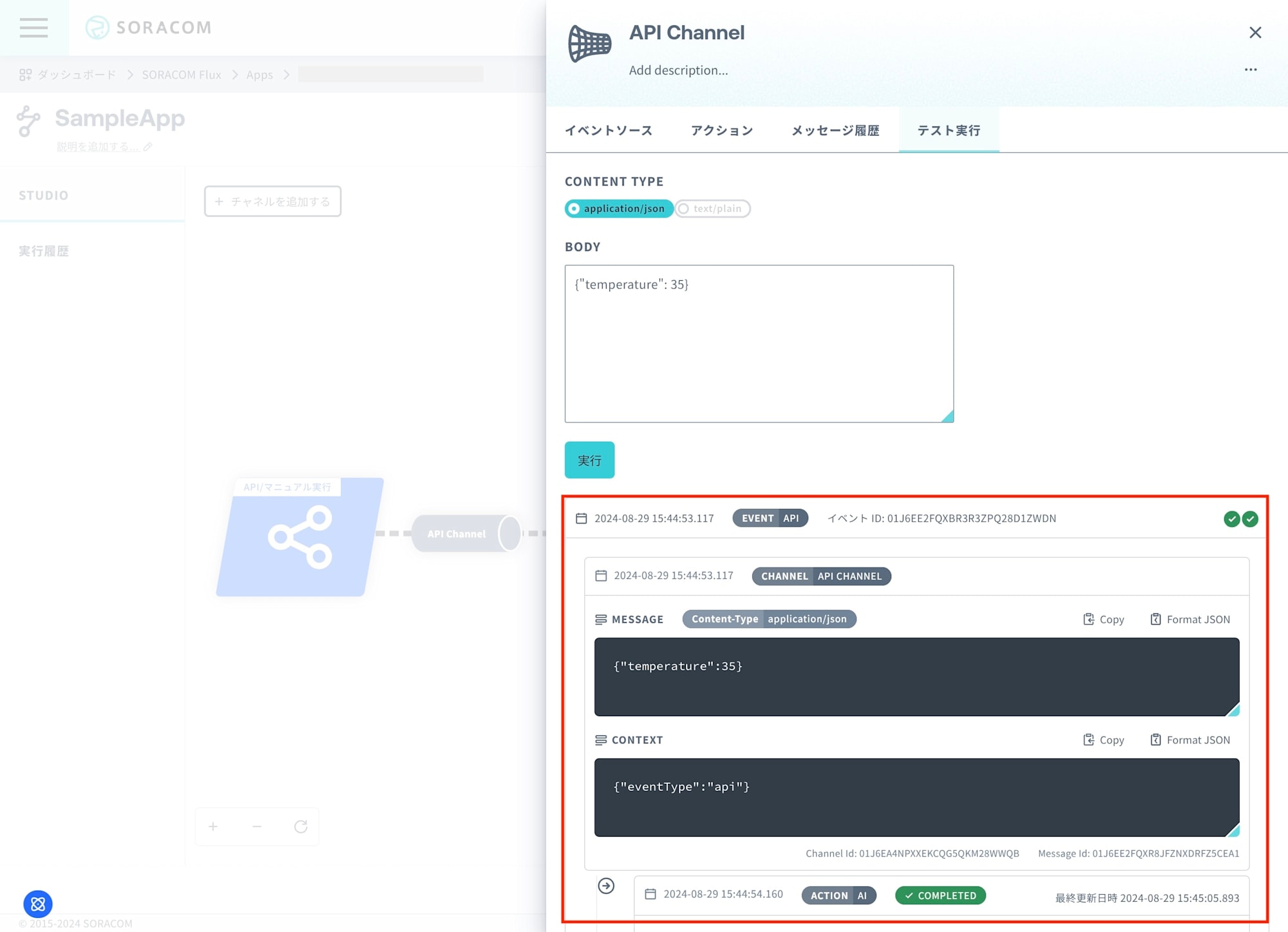The height and width of the screenshot is (932, 1288).
Task: Close the API Channel side panel
Action: coord(1255,32)
